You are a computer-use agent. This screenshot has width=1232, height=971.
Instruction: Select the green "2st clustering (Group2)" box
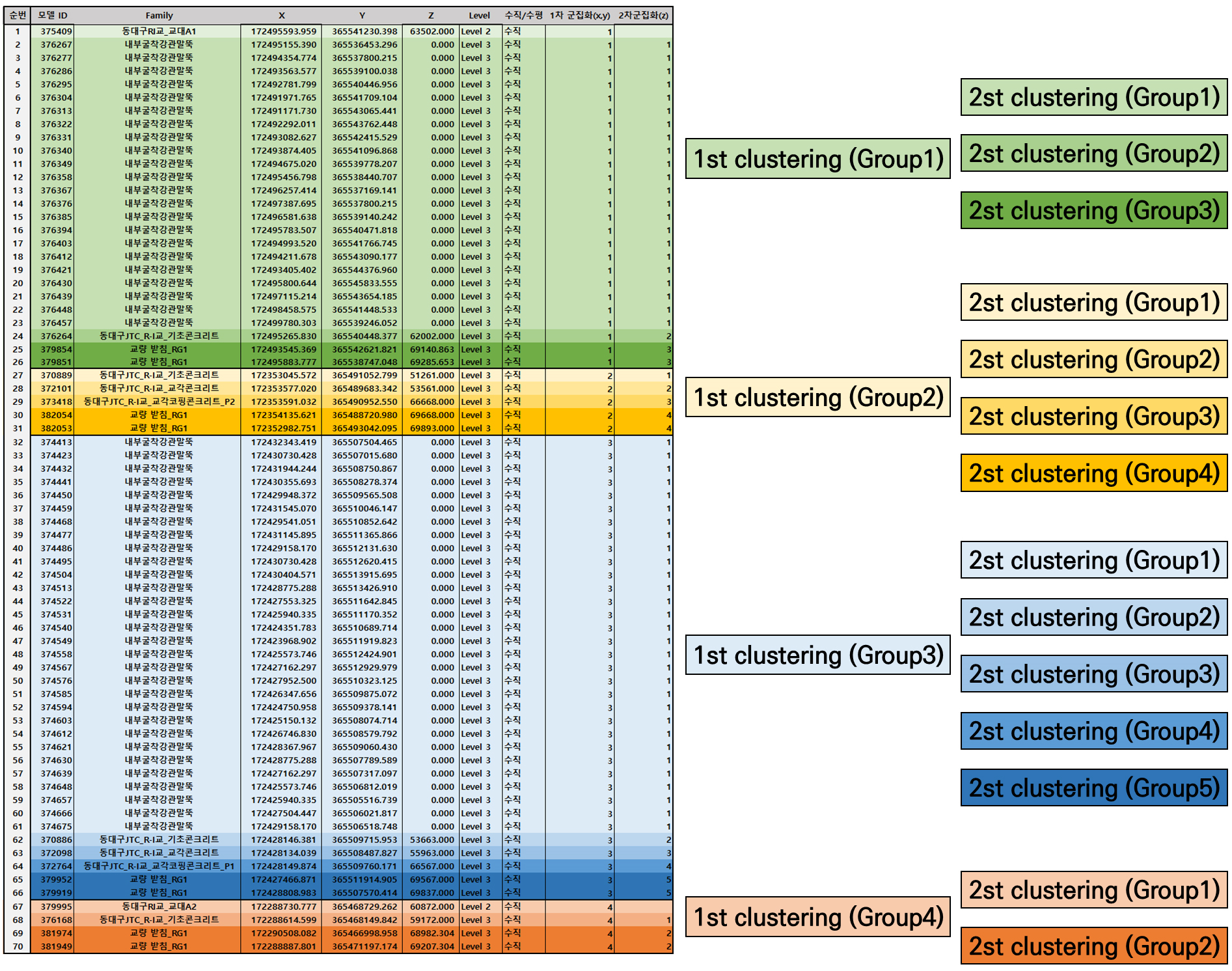[1094, 154]
